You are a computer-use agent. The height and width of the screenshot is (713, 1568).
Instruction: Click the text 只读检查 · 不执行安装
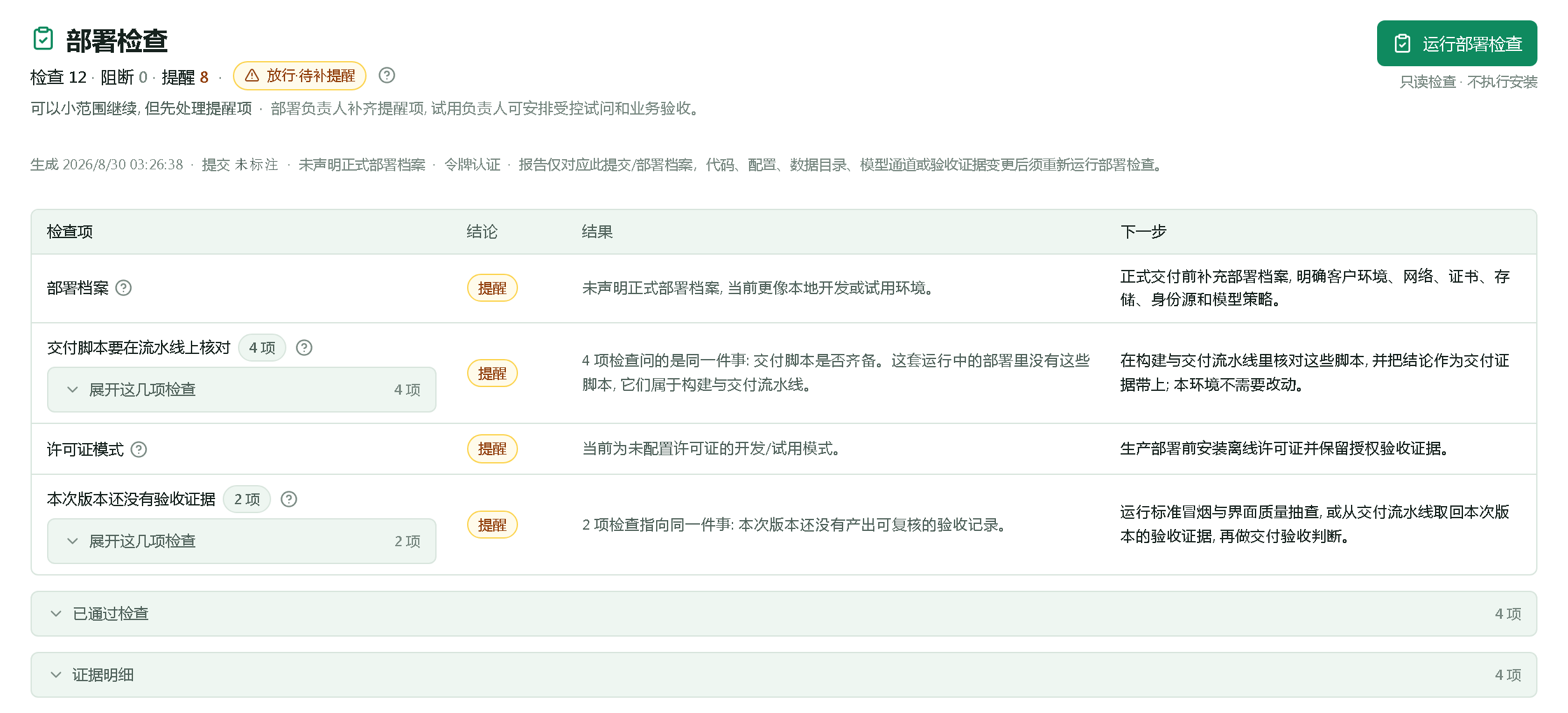point(1468,81)
